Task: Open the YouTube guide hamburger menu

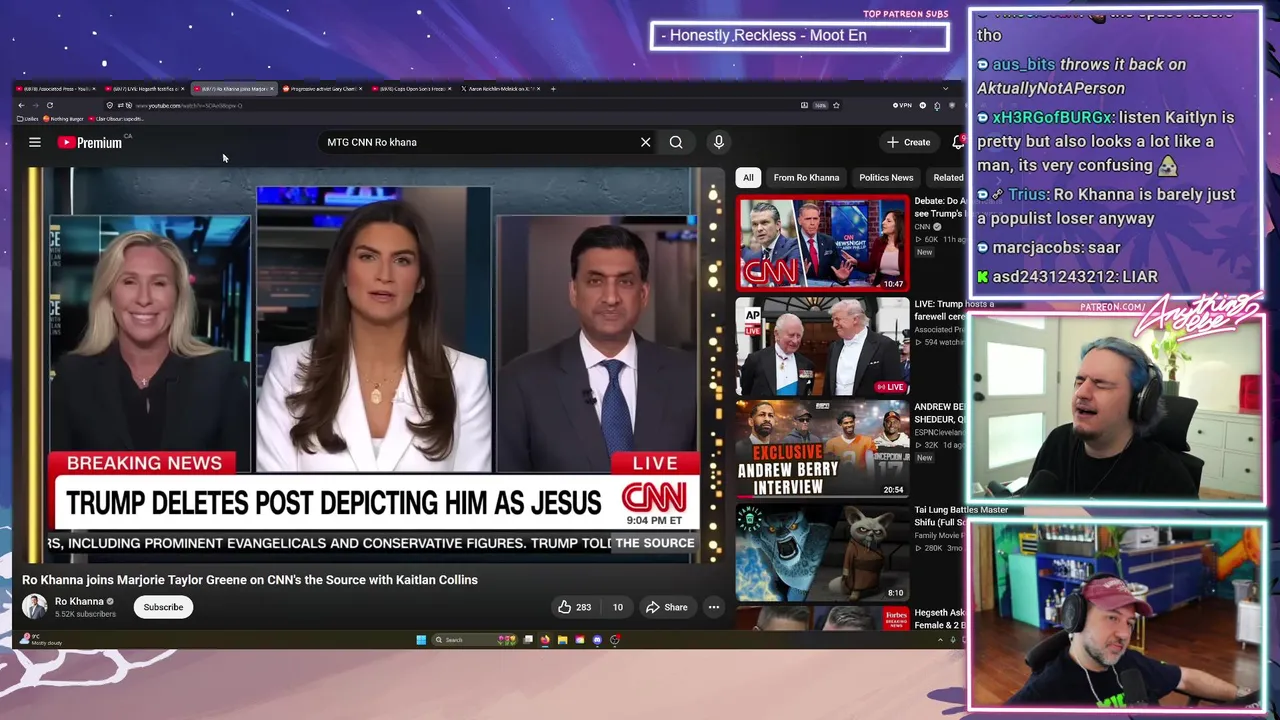Action: pyautogui.click(x=34, y=142)
